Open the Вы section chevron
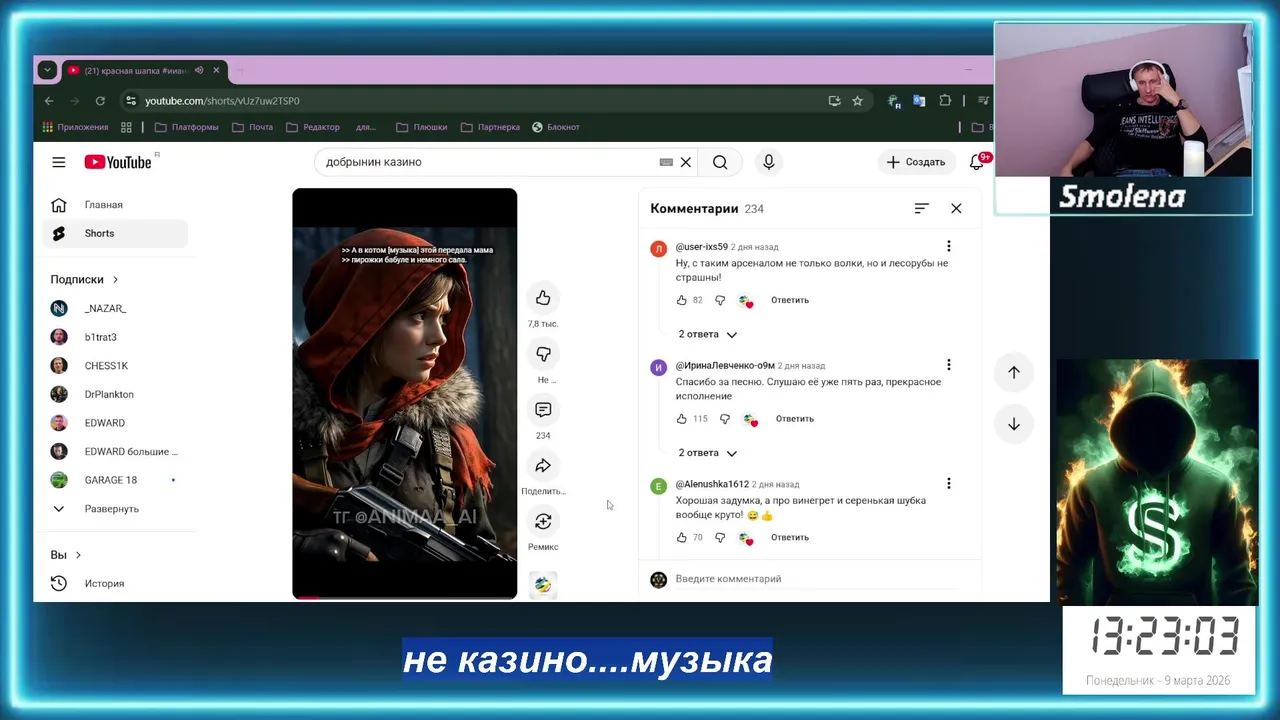 coord(78,555)
